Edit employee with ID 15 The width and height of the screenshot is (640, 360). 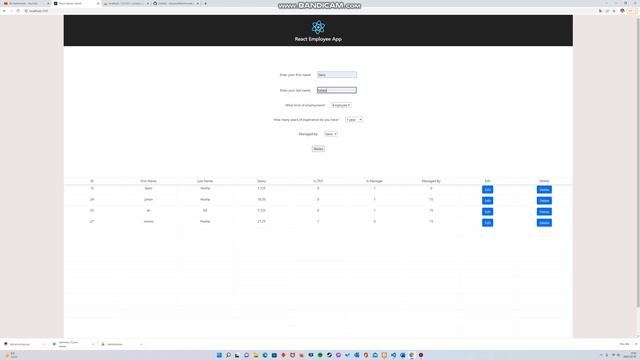pos(487,189)
